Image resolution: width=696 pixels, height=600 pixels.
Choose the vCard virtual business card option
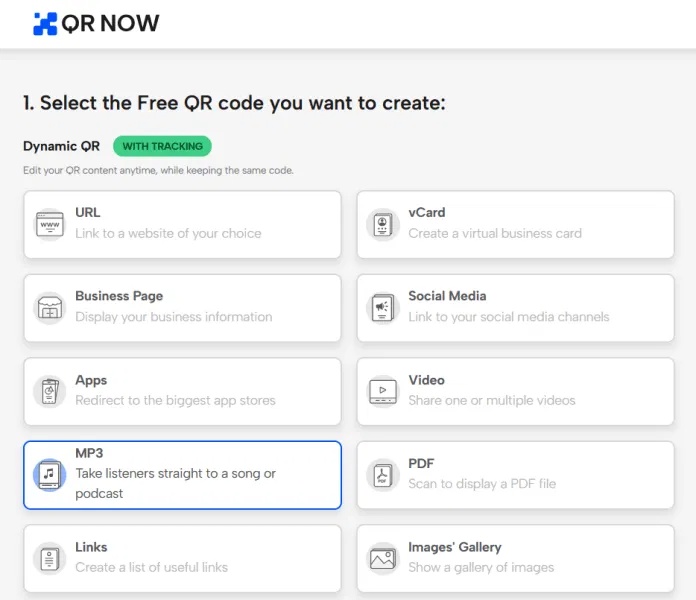(515, 224)
